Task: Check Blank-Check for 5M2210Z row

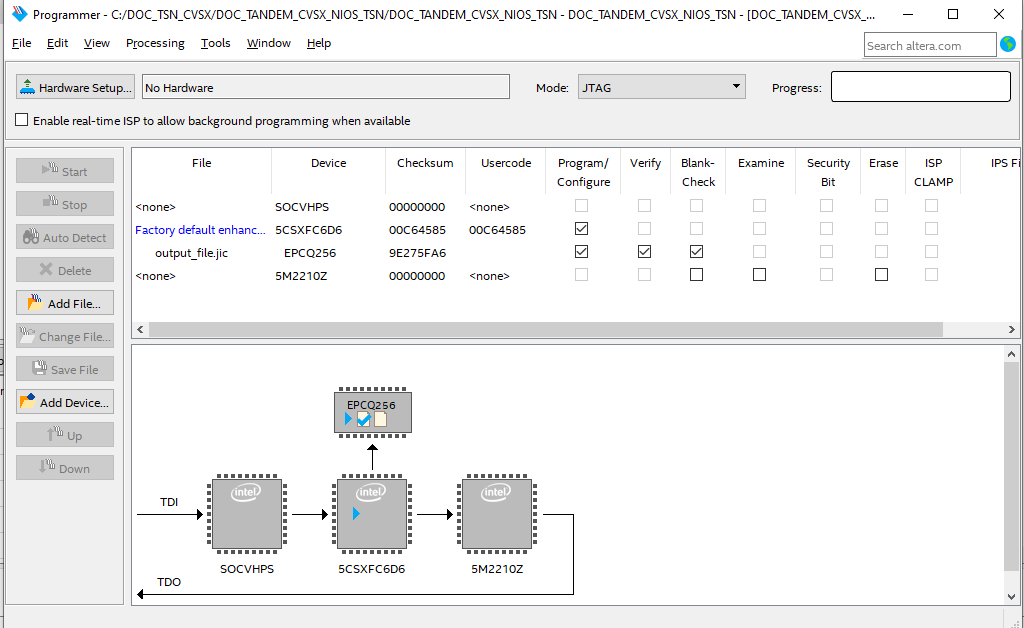Action: coord(697,275)
